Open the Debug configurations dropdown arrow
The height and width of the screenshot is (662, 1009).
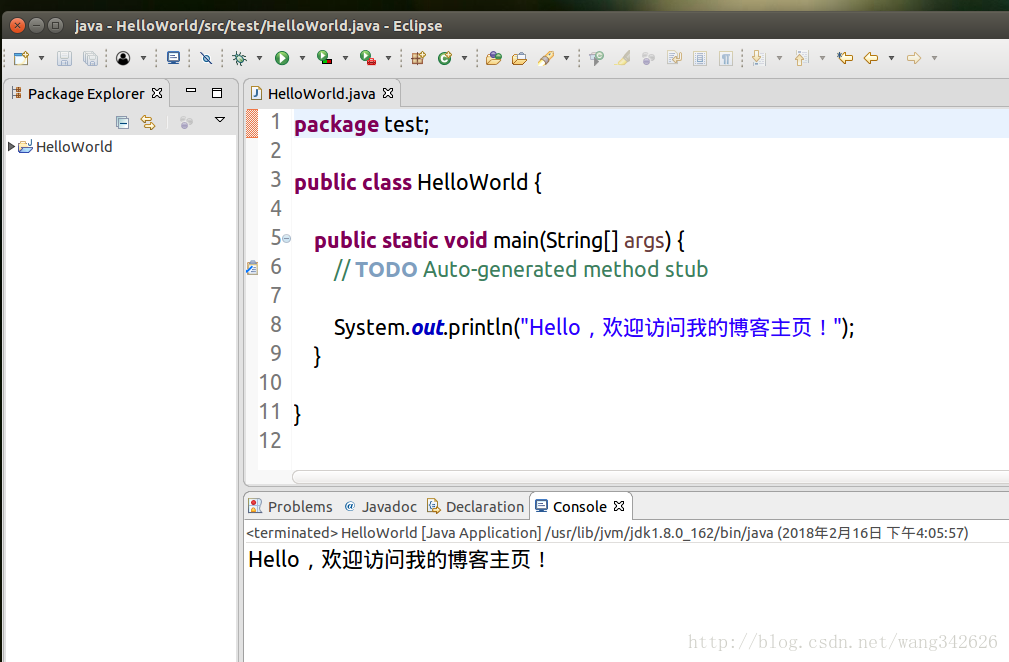point(259,59)
